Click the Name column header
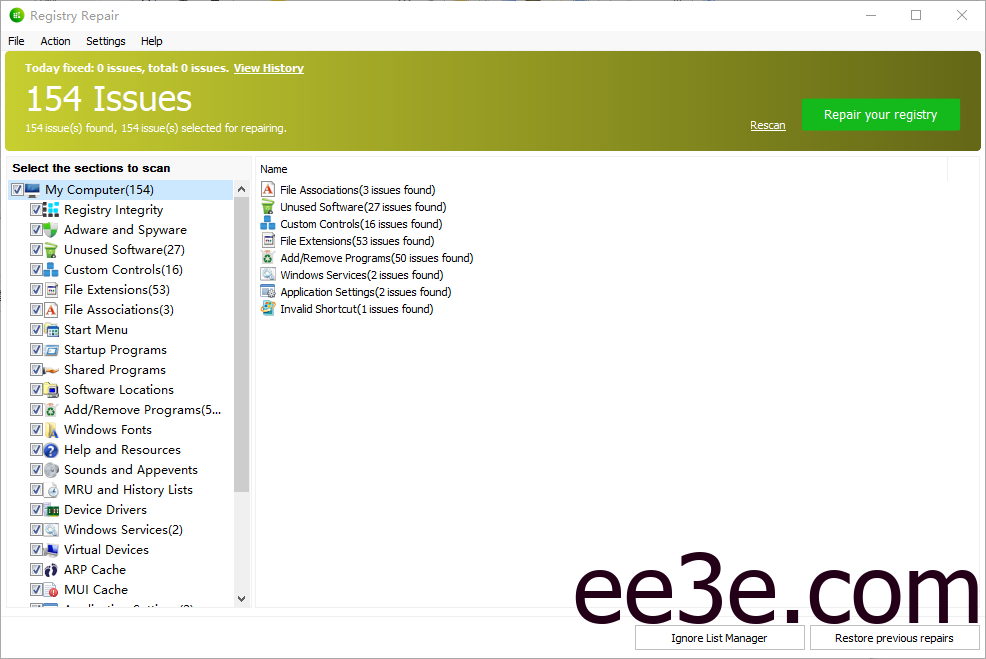This screenshot has width=986, height=659. (x=274, y=169)
